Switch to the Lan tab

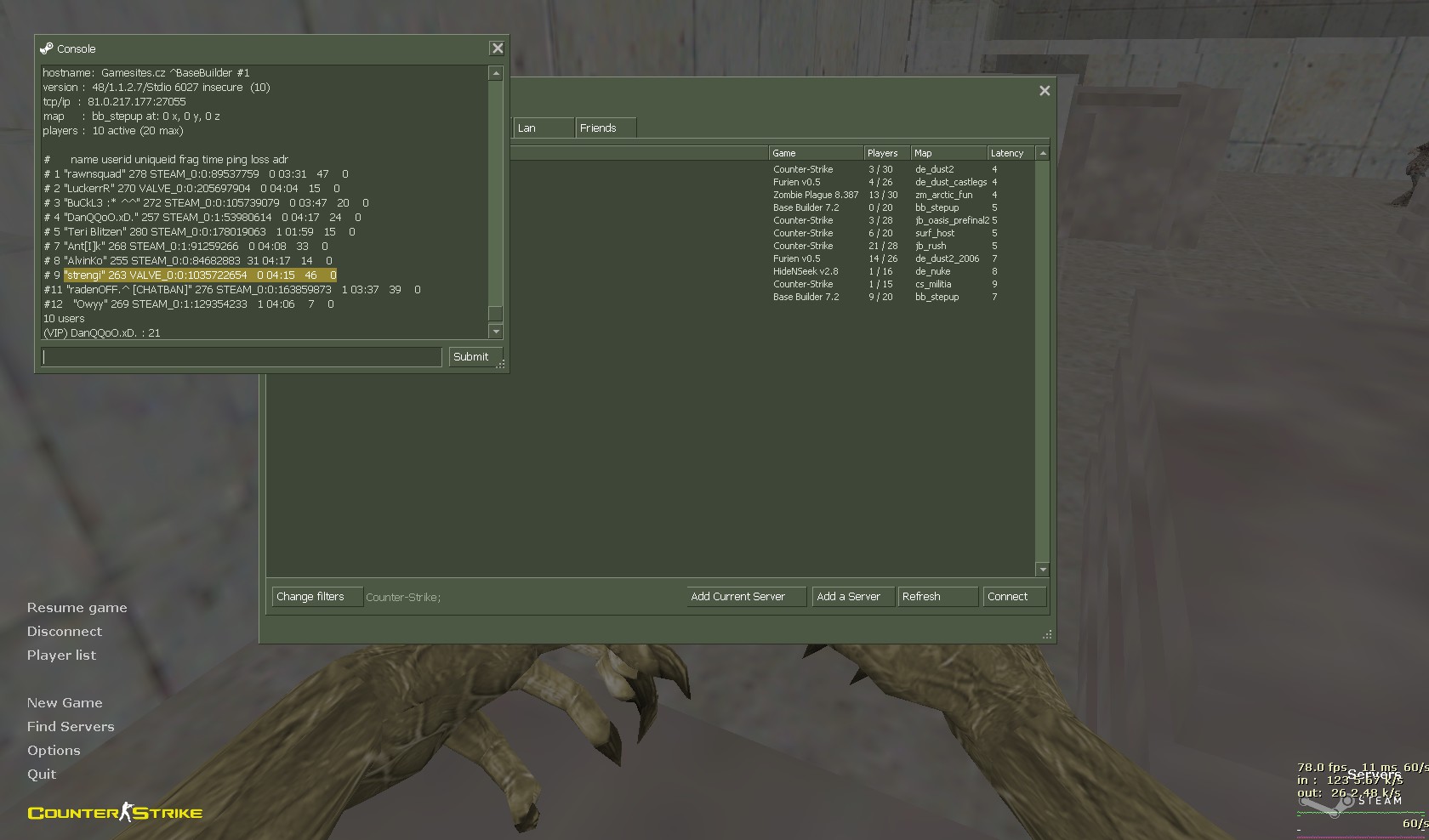point(544,128)
